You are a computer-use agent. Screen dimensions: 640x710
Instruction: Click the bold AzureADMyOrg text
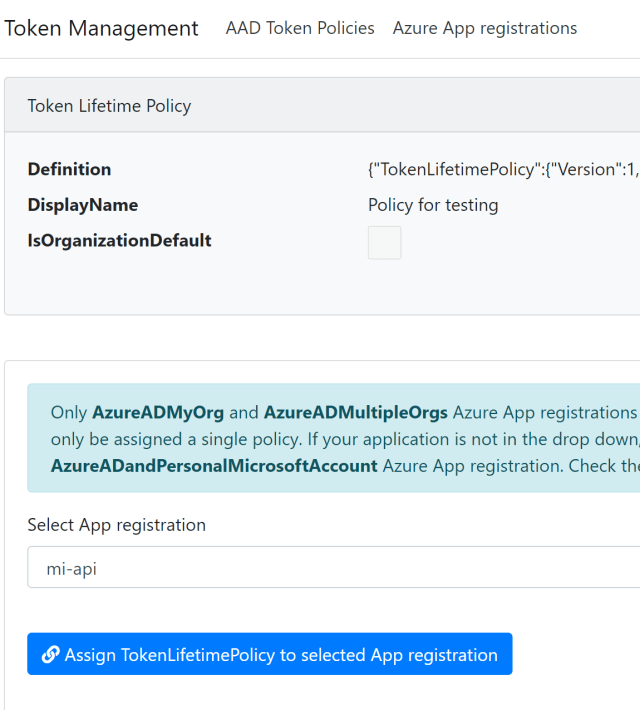[x=161, y=412]
